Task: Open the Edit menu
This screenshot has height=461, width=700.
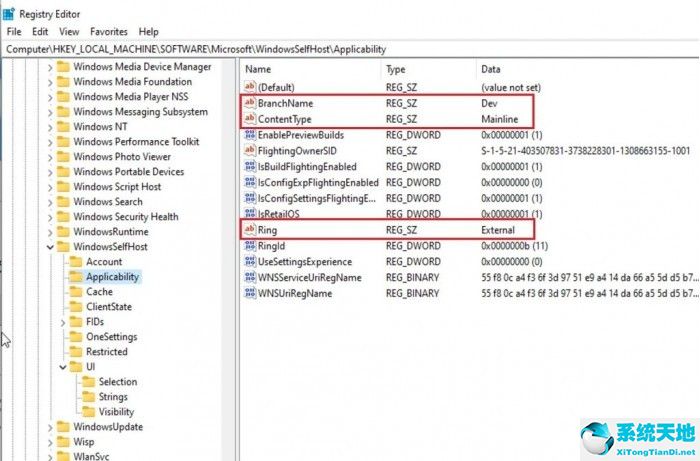Action: (x=40, y=32)
